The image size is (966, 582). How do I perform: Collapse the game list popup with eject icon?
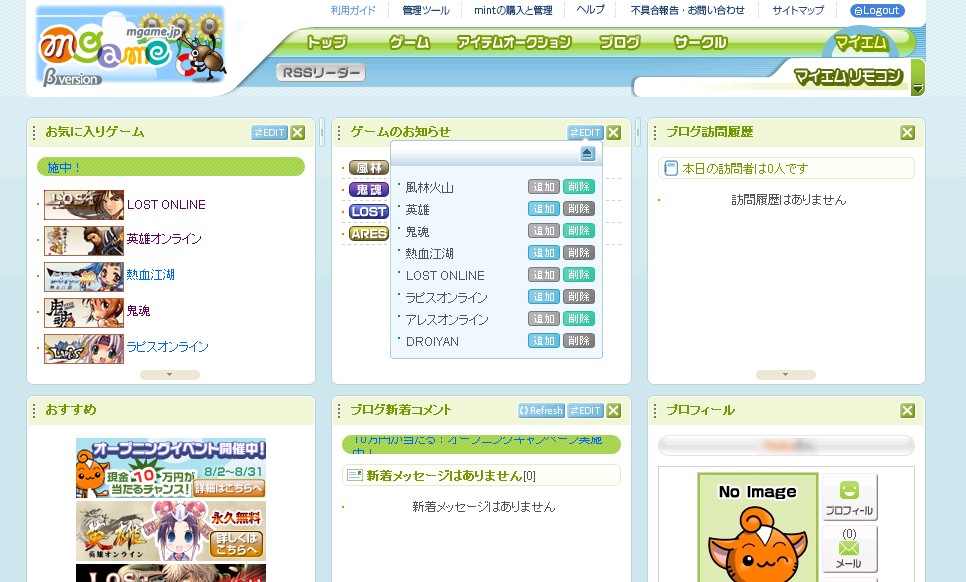click(587, 153)
